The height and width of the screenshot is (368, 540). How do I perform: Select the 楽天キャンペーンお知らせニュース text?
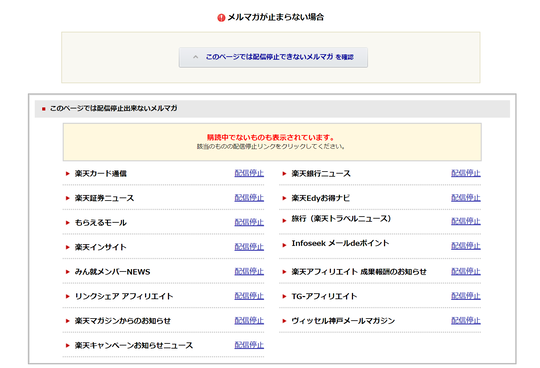click(x=134, y=345)
